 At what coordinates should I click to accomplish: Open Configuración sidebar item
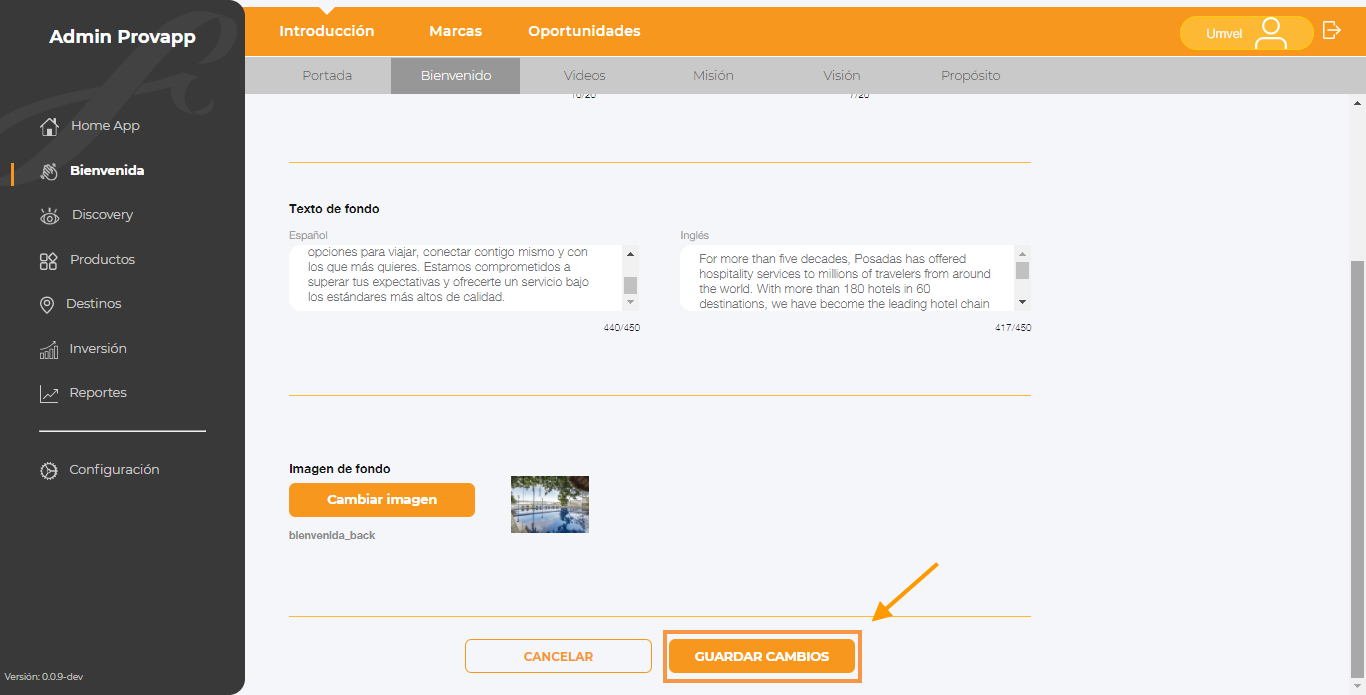[114, 470]
